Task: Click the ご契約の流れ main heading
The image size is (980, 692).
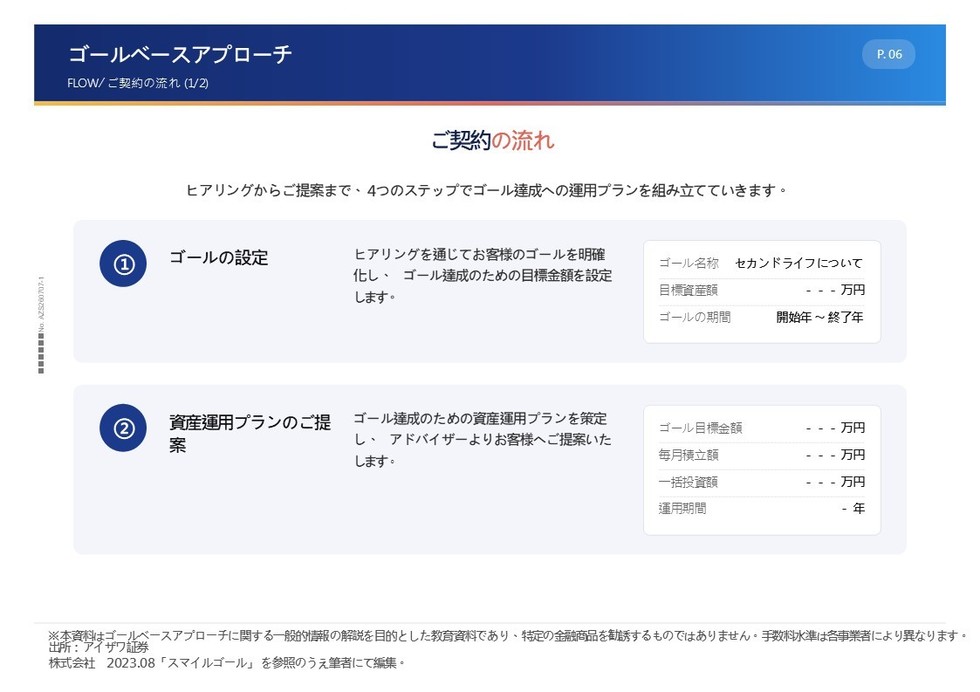Action: pyautogui.click(x=492, y=140)
